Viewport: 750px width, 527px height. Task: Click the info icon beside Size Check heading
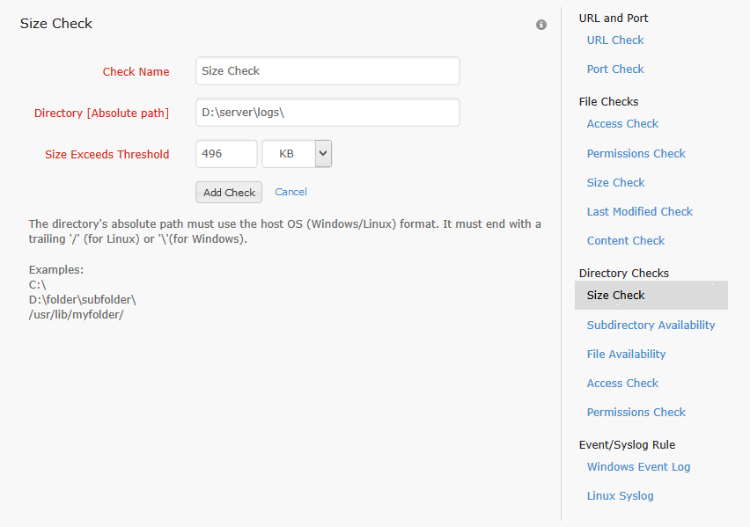click(x=541, y=24)
